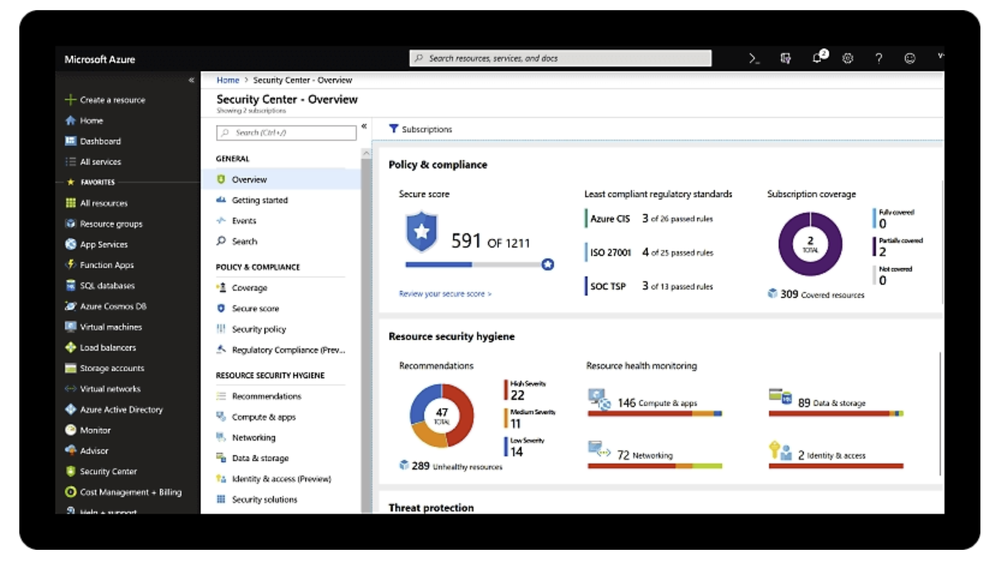The height and width of the screenshot is (577, 1000).
Task: Navigate Home via the breadcrumb
Action: 227,80
